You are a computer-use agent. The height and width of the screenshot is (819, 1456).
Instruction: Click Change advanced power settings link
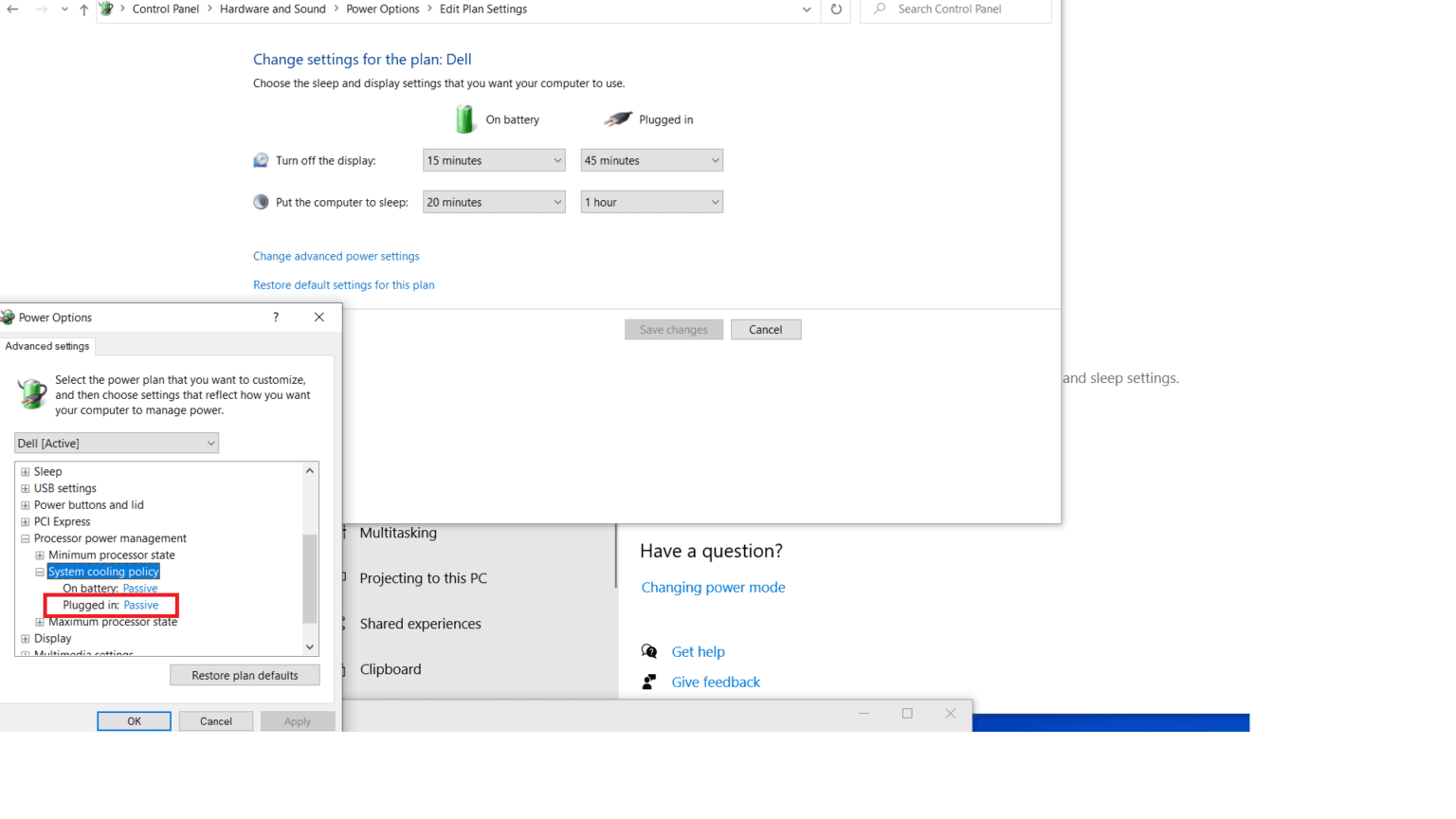click(x=336, y=256)
